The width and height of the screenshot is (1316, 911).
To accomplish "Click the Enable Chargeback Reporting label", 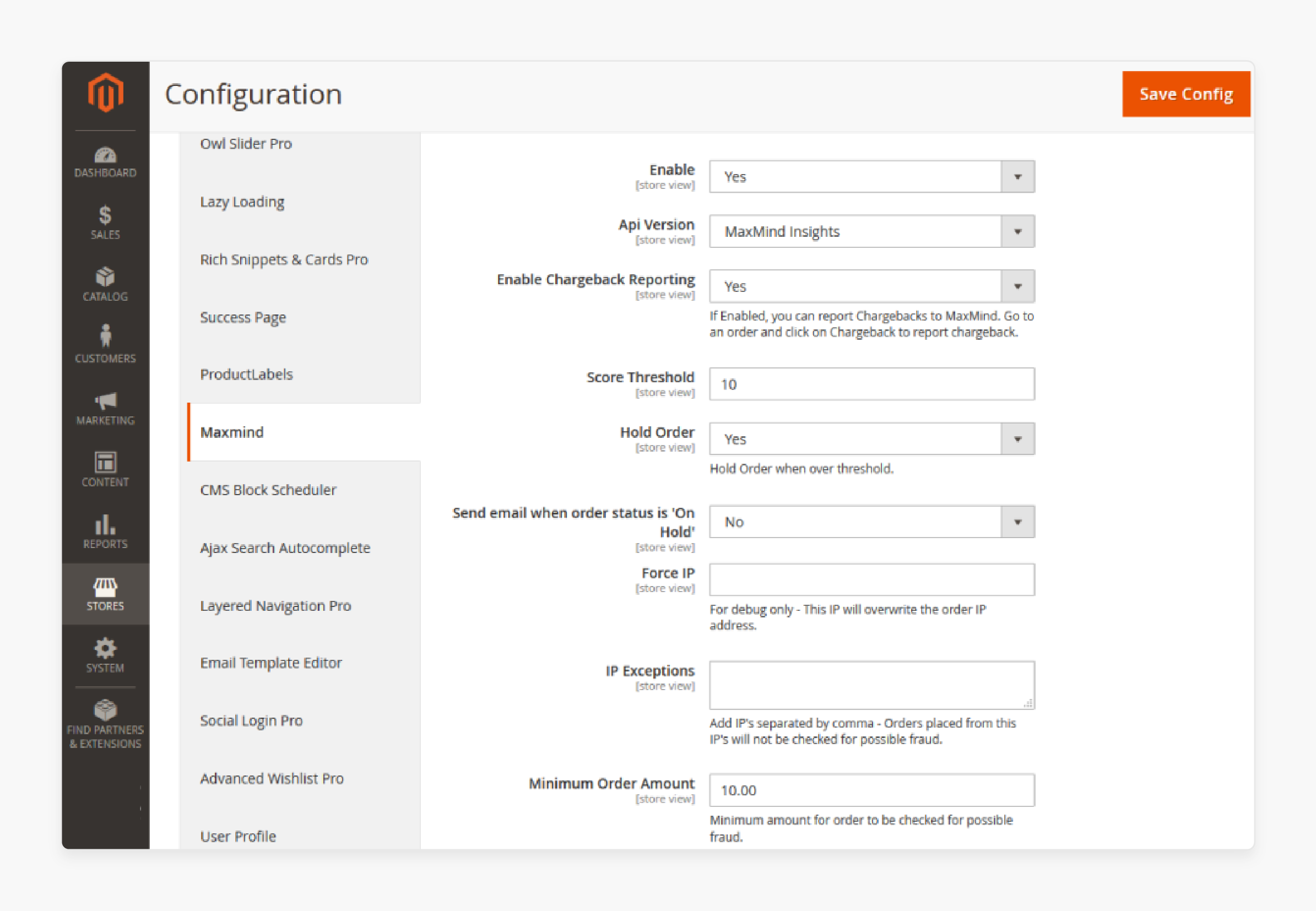I will 595,279.
